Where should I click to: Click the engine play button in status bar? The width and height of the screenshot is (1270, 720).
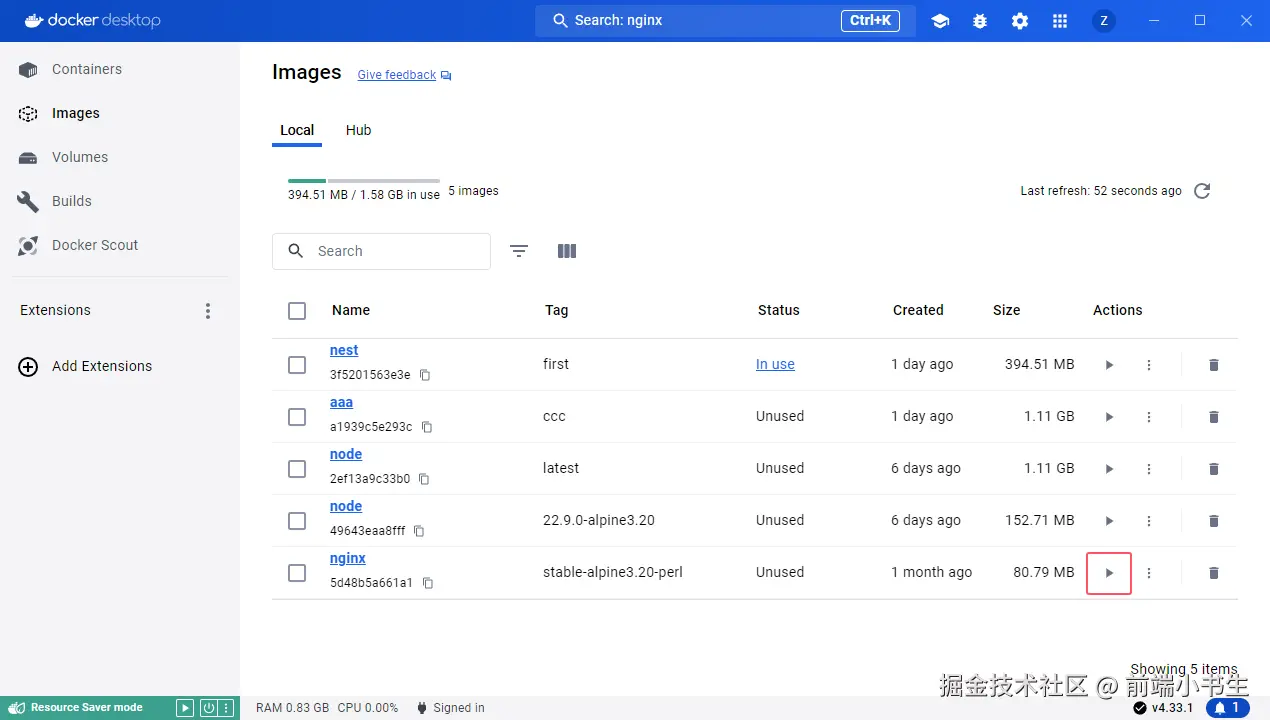point(185,708)
